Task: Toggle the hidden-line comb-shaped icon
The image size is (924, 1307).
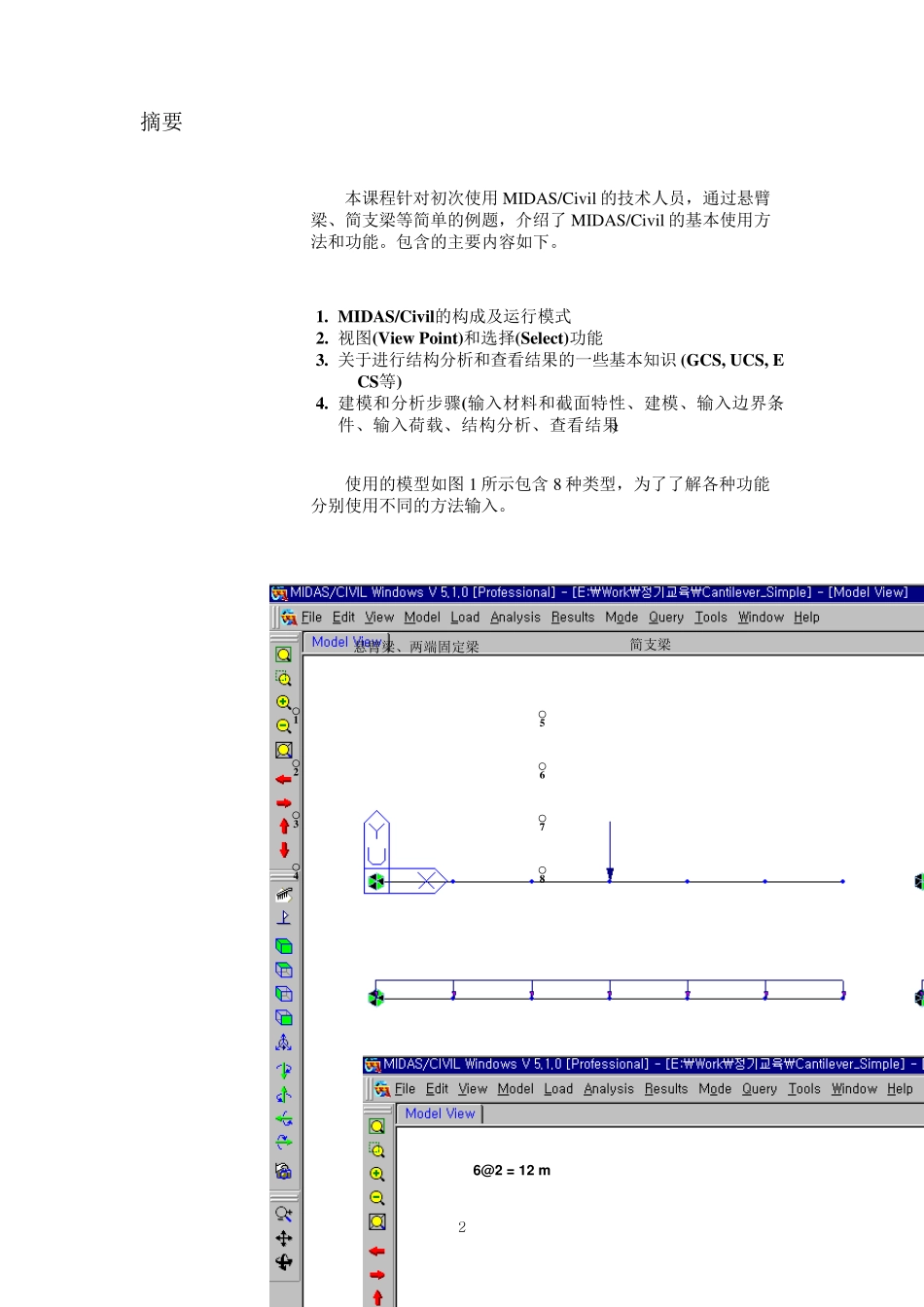Action: tap(283, 894)
